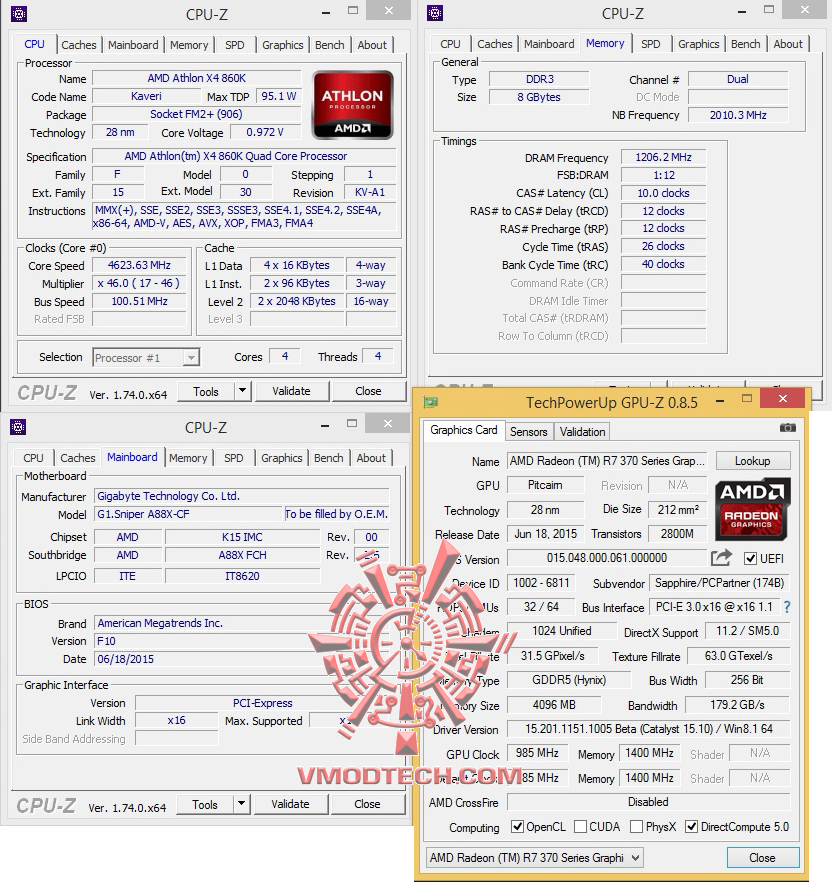Viewport: 832px width, 882px height.
Task: Maximize the top-left CPU-Z window
Action: 353,11
